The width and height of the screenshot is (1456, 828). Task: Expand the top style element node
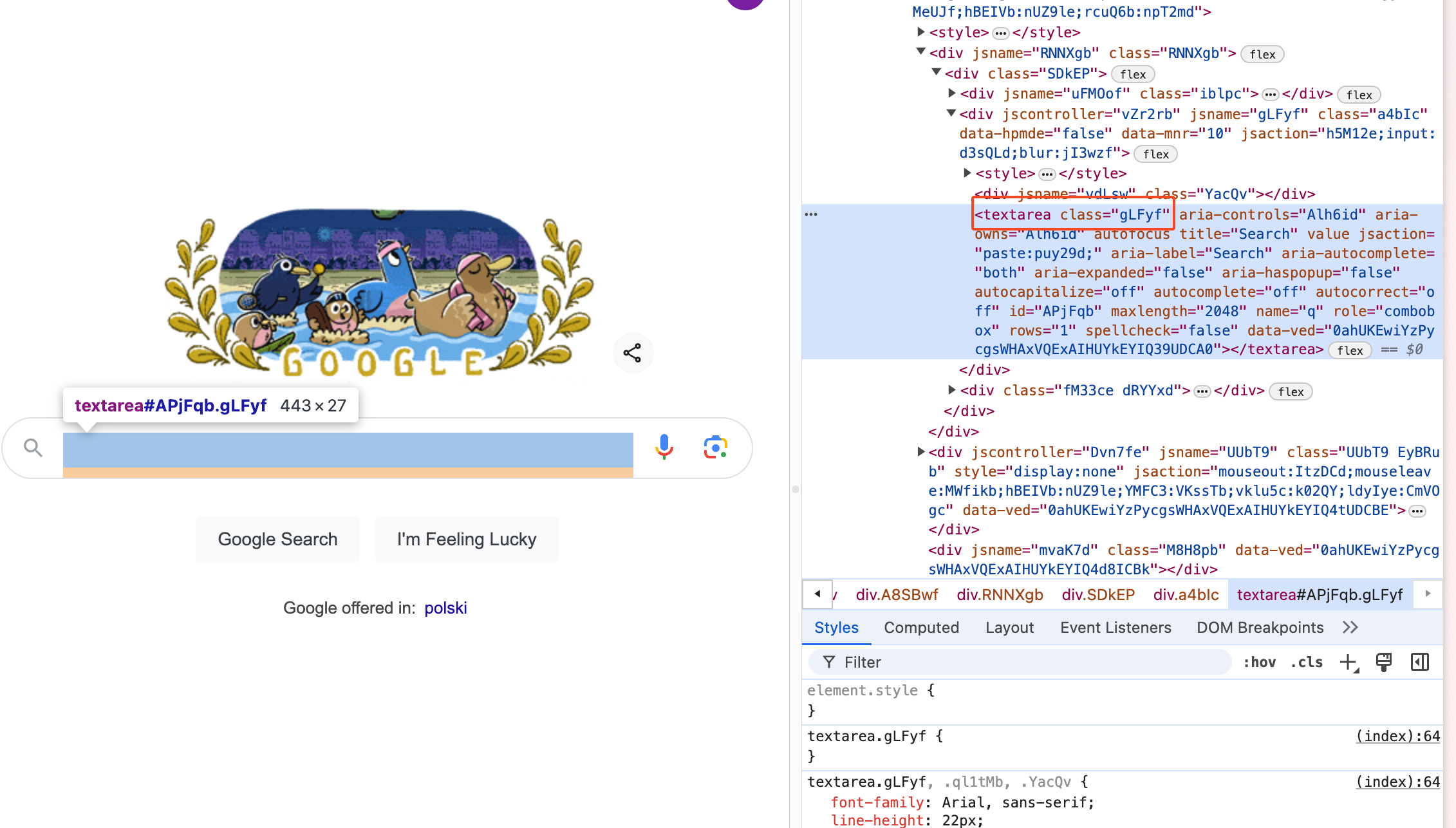point(921,32)
